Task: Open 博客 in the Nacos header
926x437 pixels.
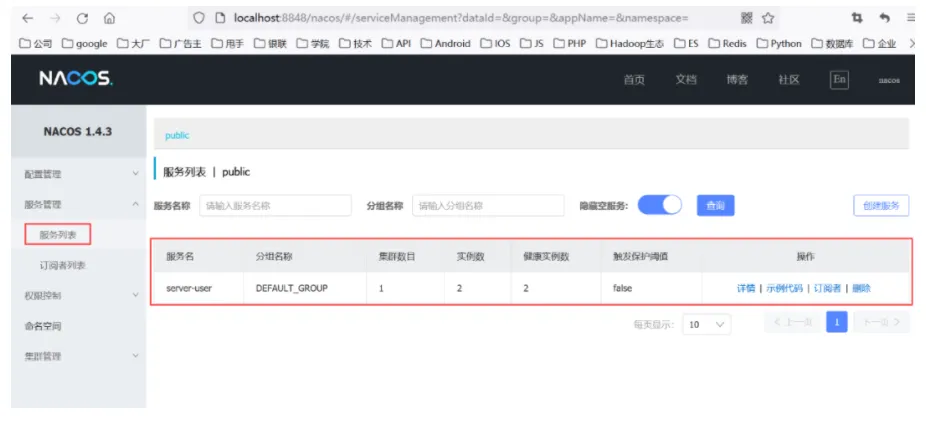Action: click(x=738, y=80)
